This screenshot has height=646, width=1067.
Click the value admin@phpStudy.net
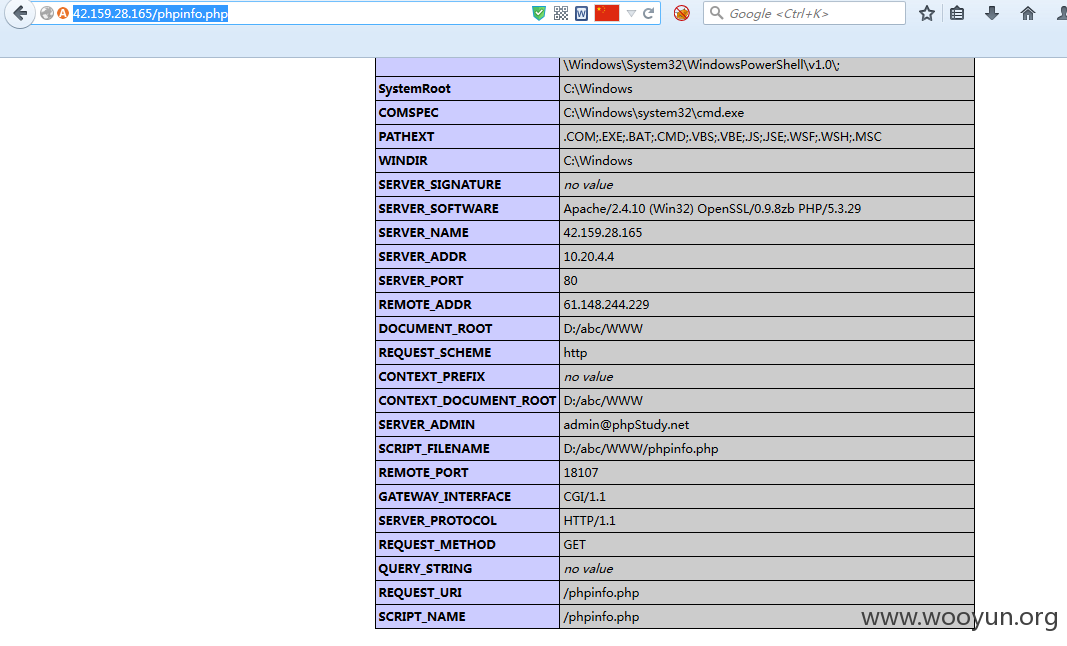626,425
